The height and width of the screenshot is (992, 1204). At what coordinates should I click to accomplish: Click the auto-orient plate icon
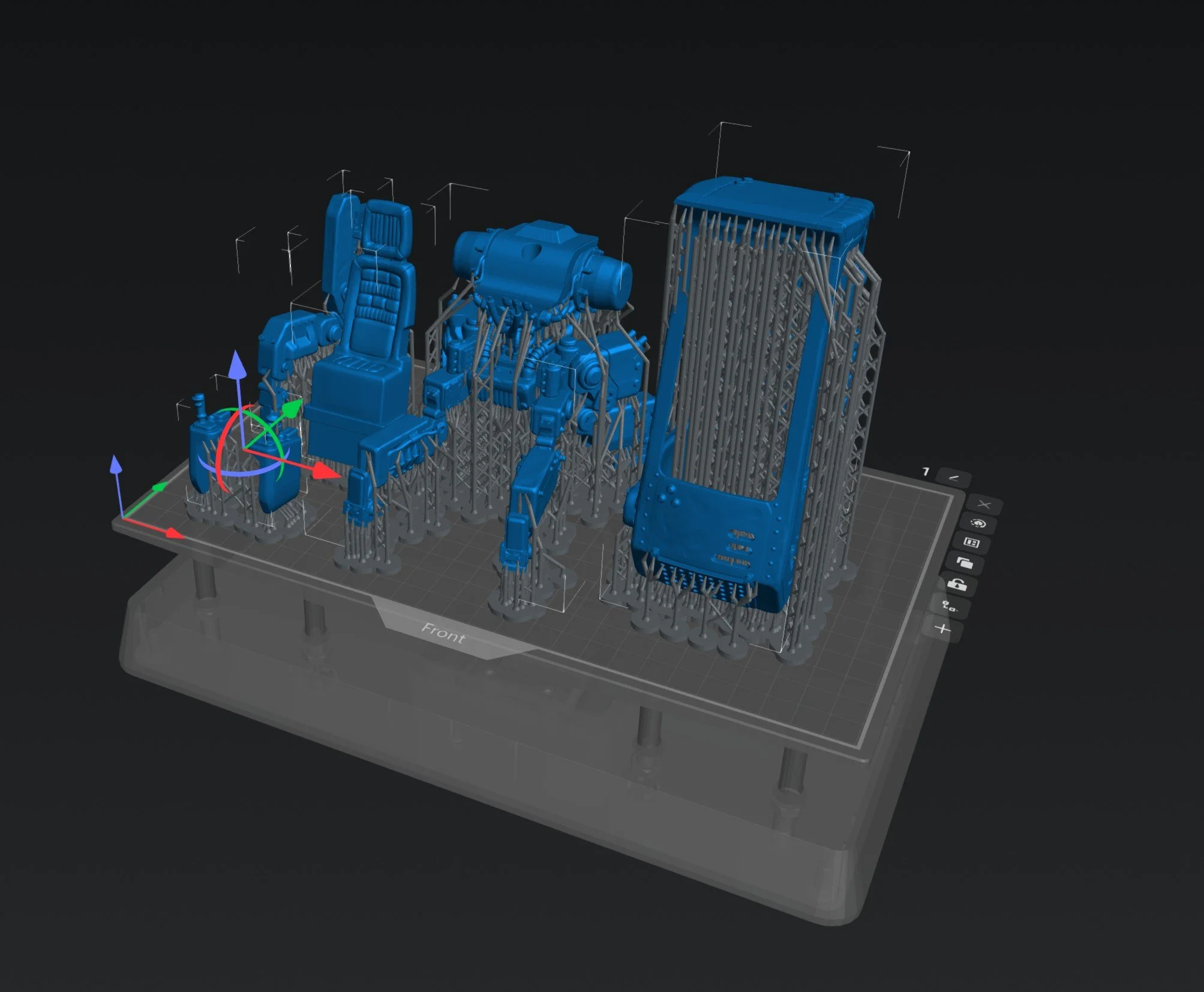pyautogui.click(x=978, y=524)
